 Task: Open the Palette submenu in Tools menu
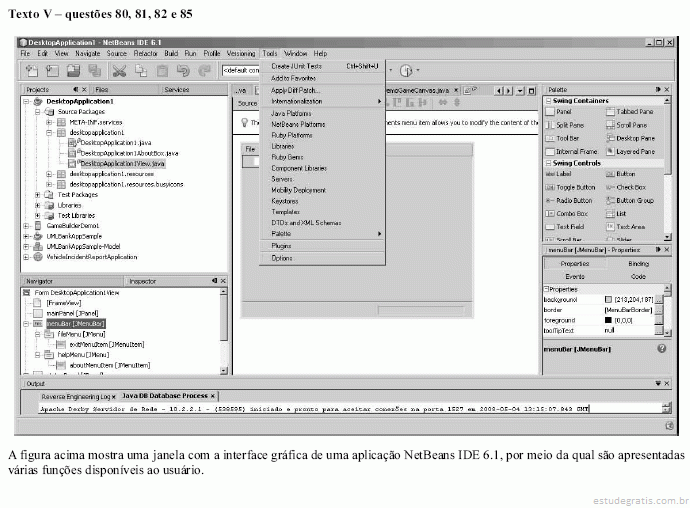[323, 234]
